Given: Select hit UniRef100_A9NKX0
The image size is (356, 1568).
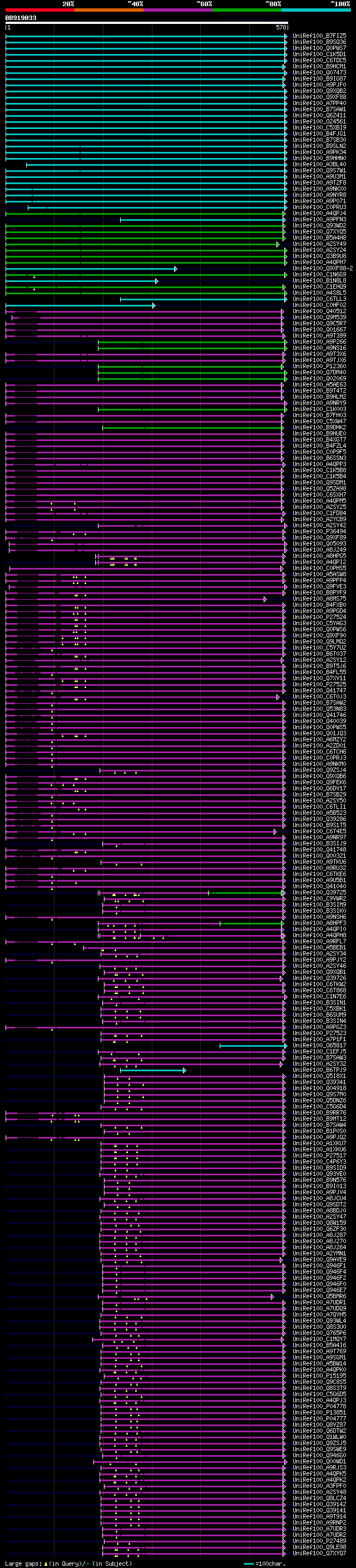Looking at the screenshot, I should click(319, 189).
